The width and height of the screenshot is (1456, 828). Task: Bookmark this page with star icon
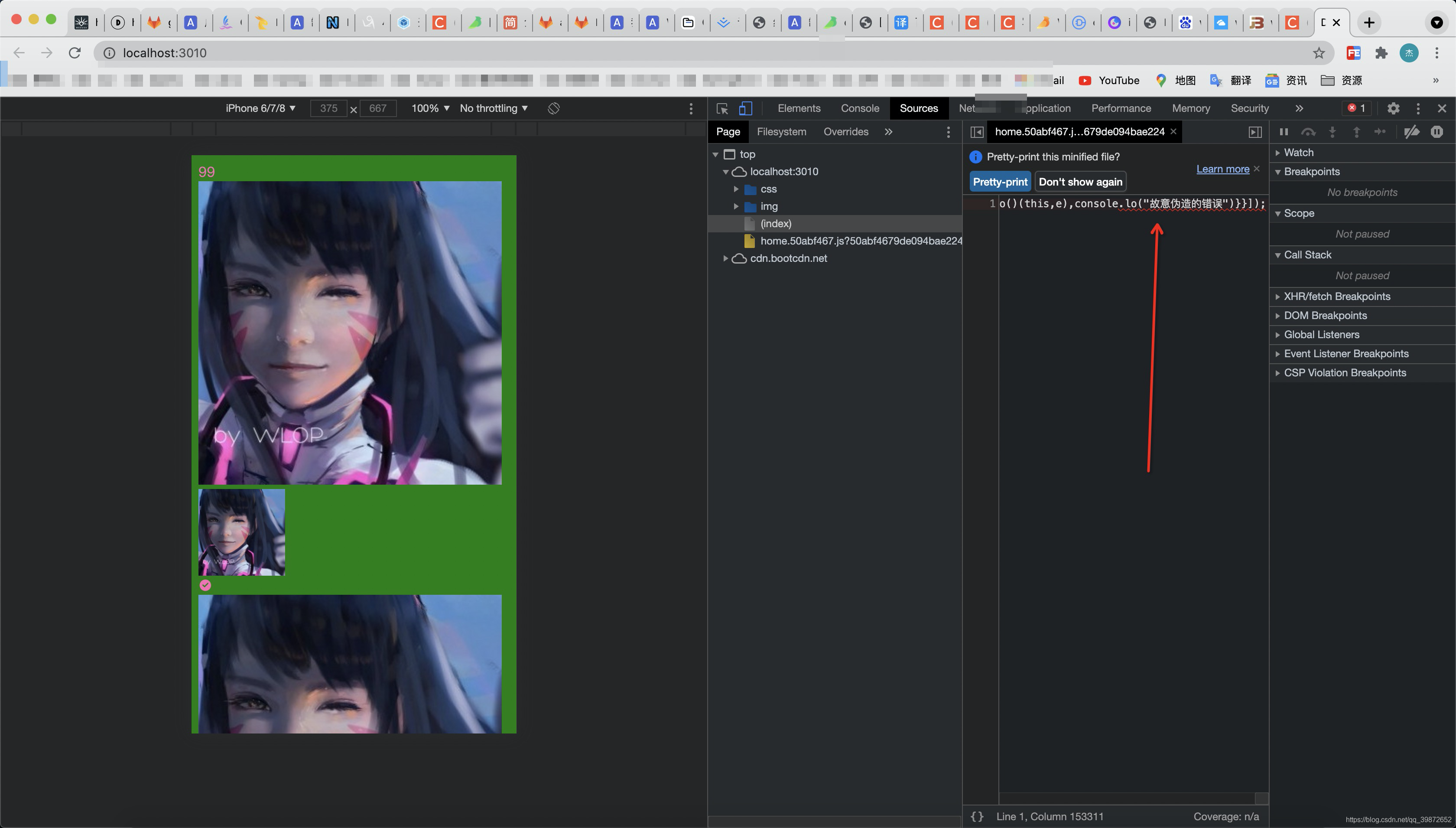[1319, 53]
